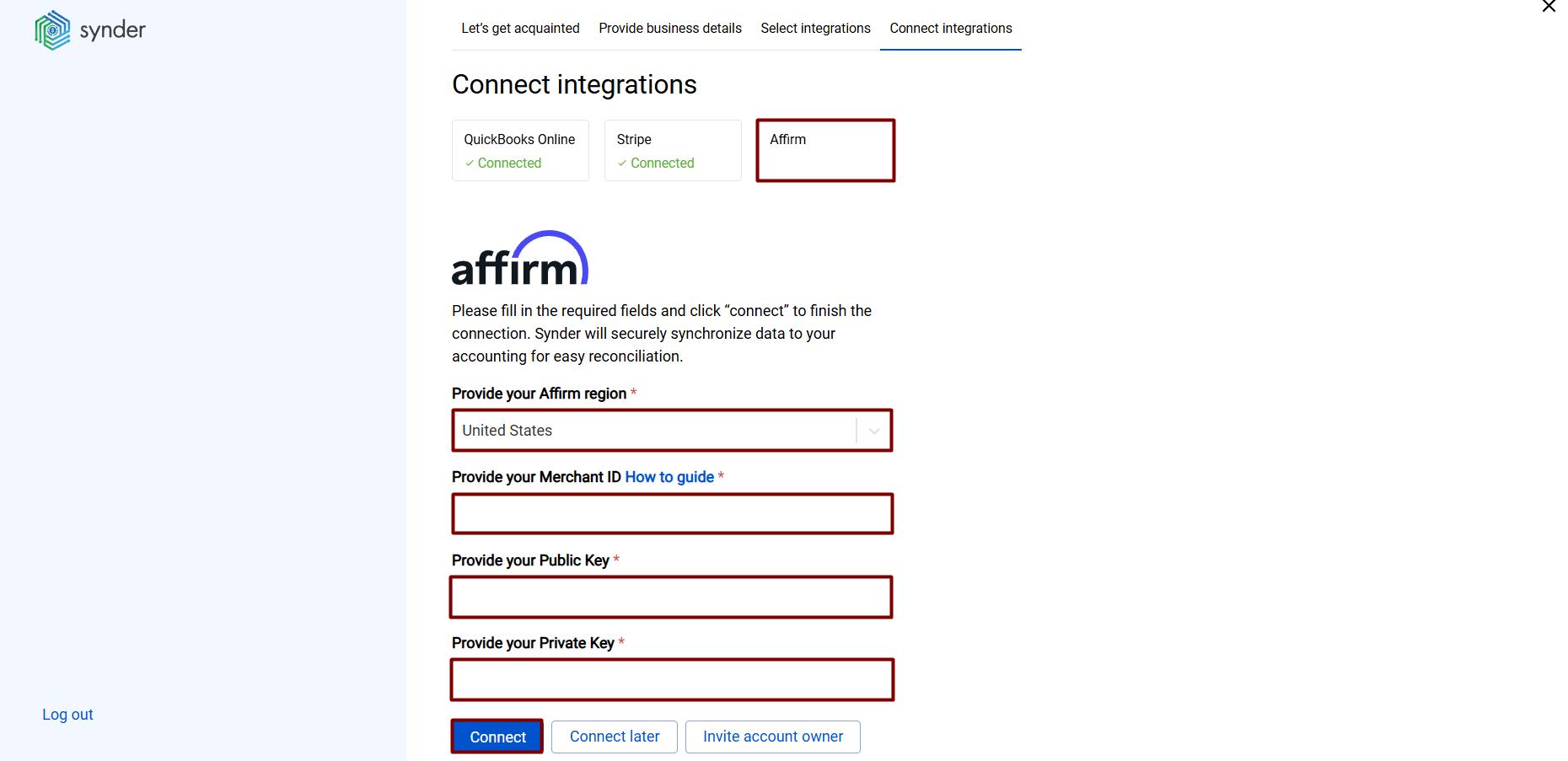Open the Connect integrations tab
The height and width of the screenshot is (761, 1568).
coord(950,28)
